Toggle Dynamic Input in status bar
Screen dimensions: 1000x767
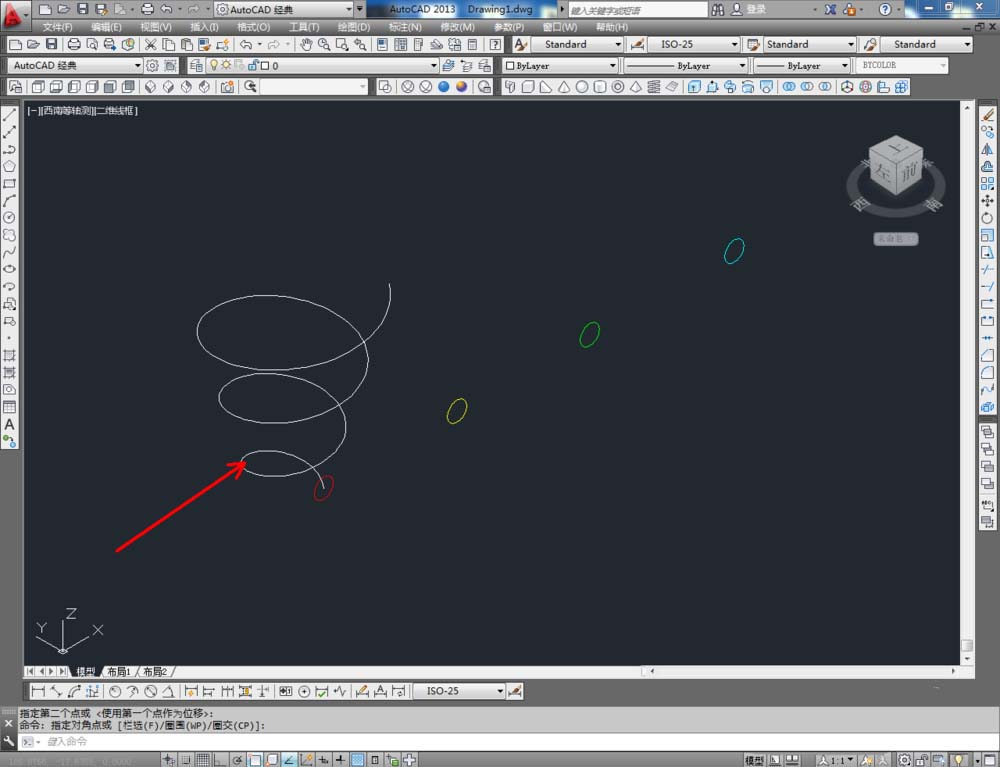pyautogui.click(x=323, y=760)
